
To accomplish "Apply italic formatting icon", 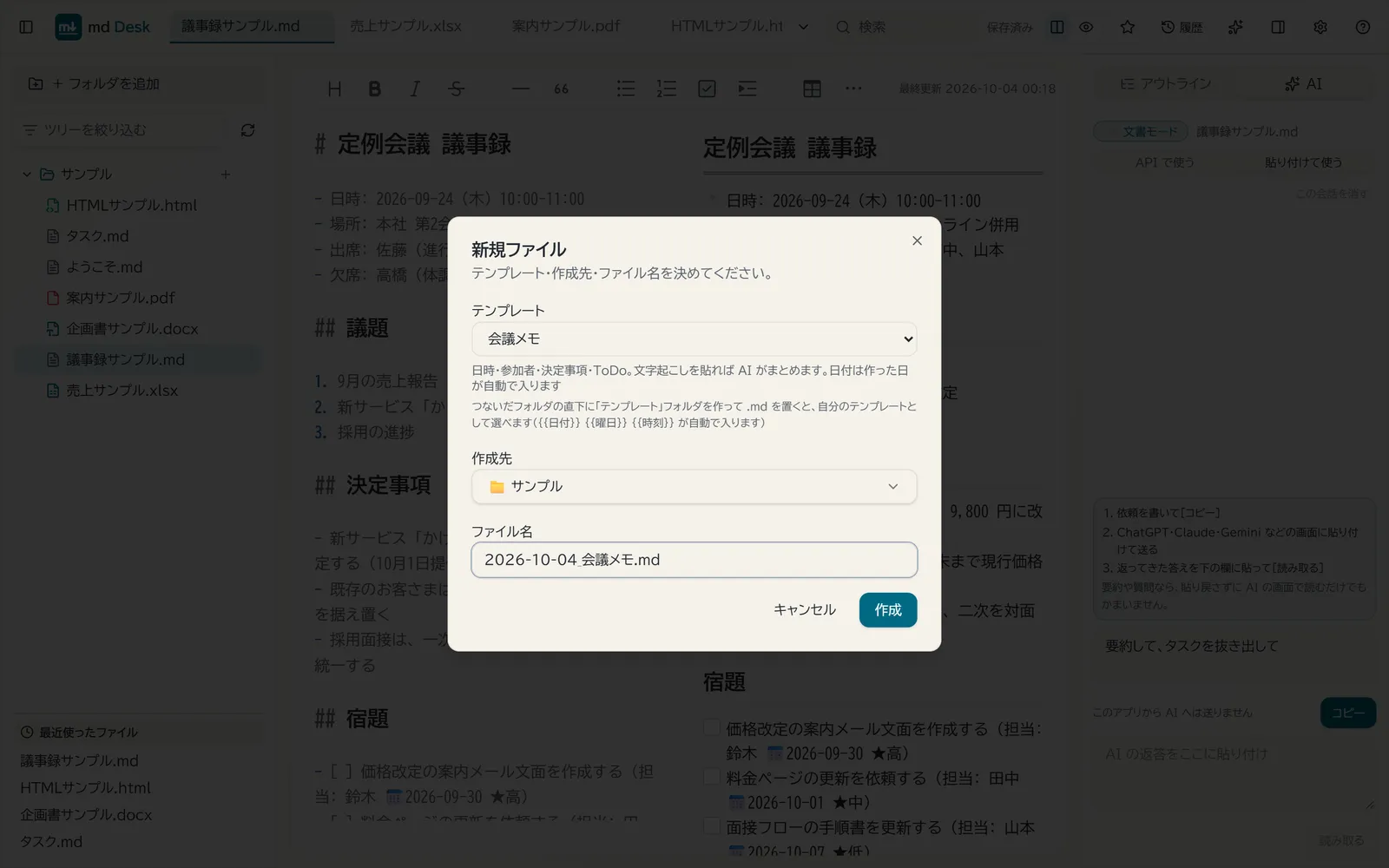I will (x=415, y=89).
